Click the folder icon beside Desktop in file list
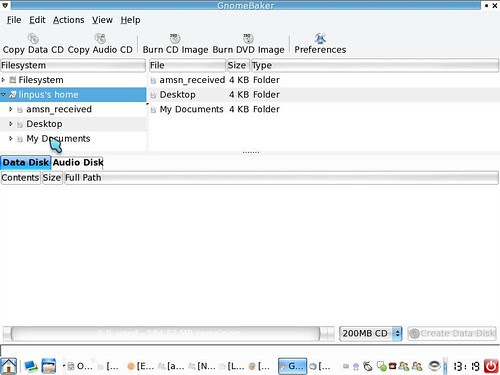The image size is (500, 375). point(153,95)
